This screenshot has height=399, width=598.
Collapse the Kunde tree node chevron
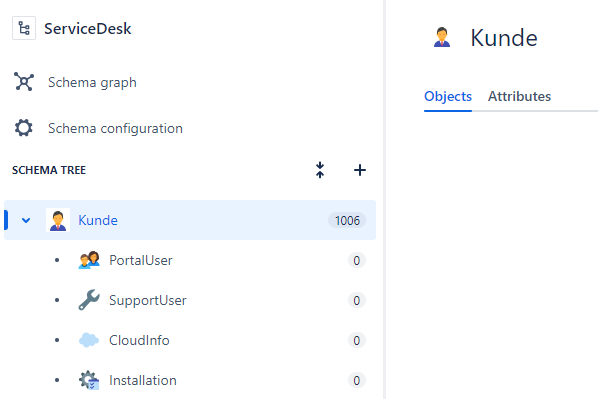[x=26, y=220]
